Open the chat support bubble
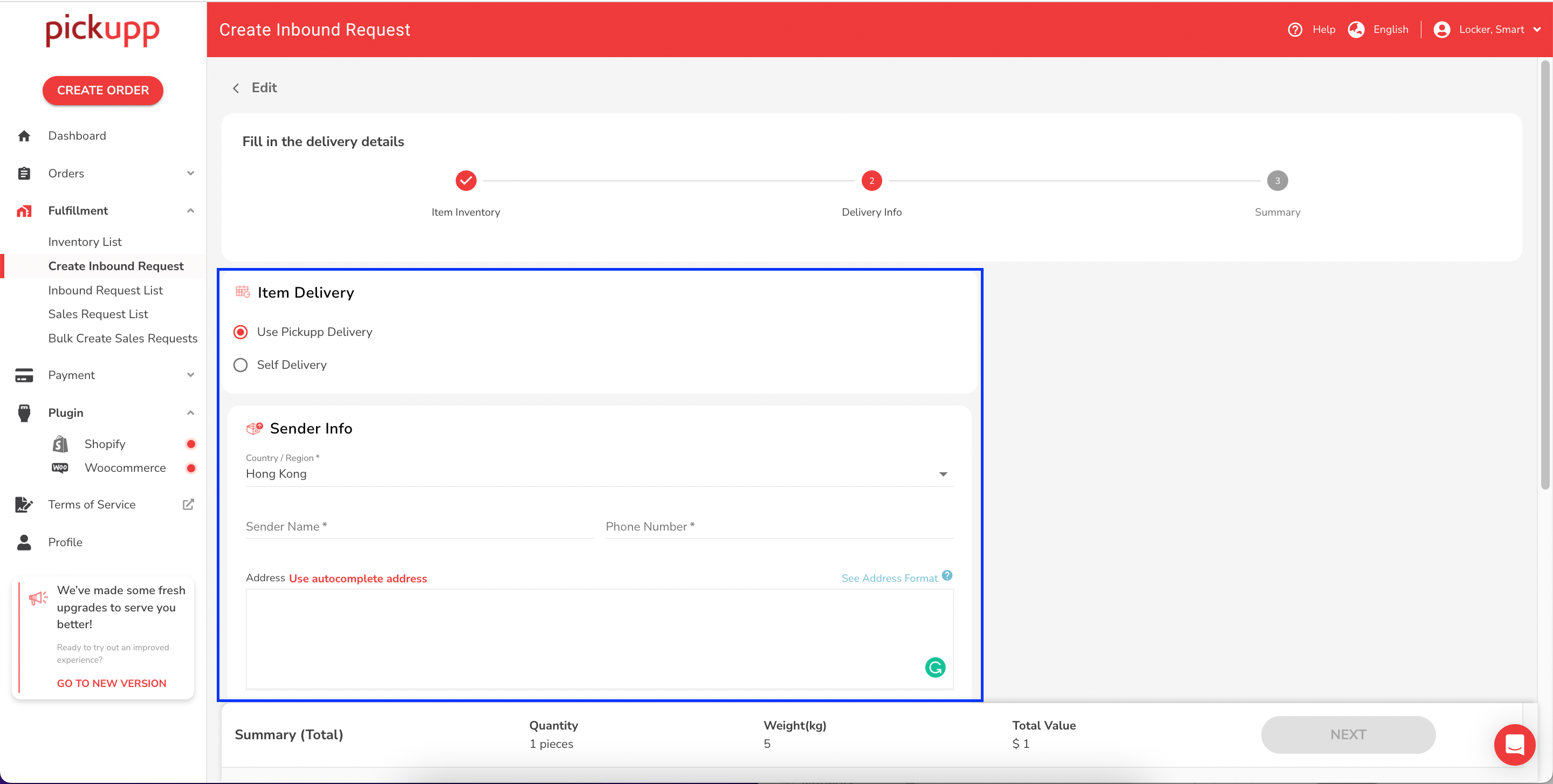 pyautogui.click(x=1514, y=744)
